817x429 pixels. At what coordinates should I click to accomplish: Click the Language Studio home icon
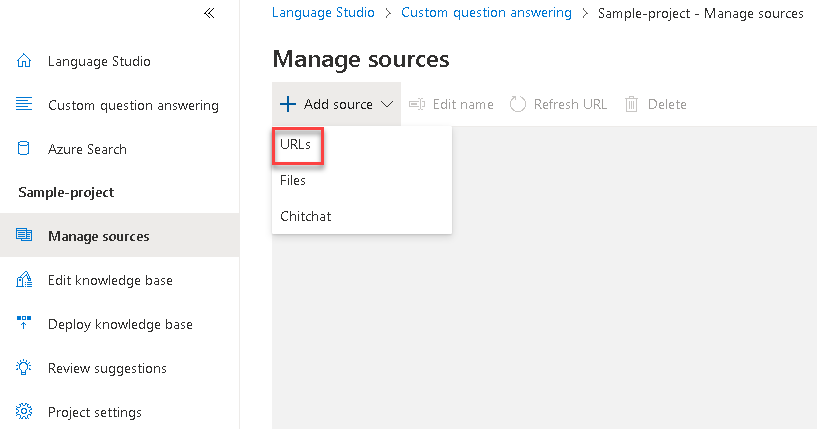(24, 61)
